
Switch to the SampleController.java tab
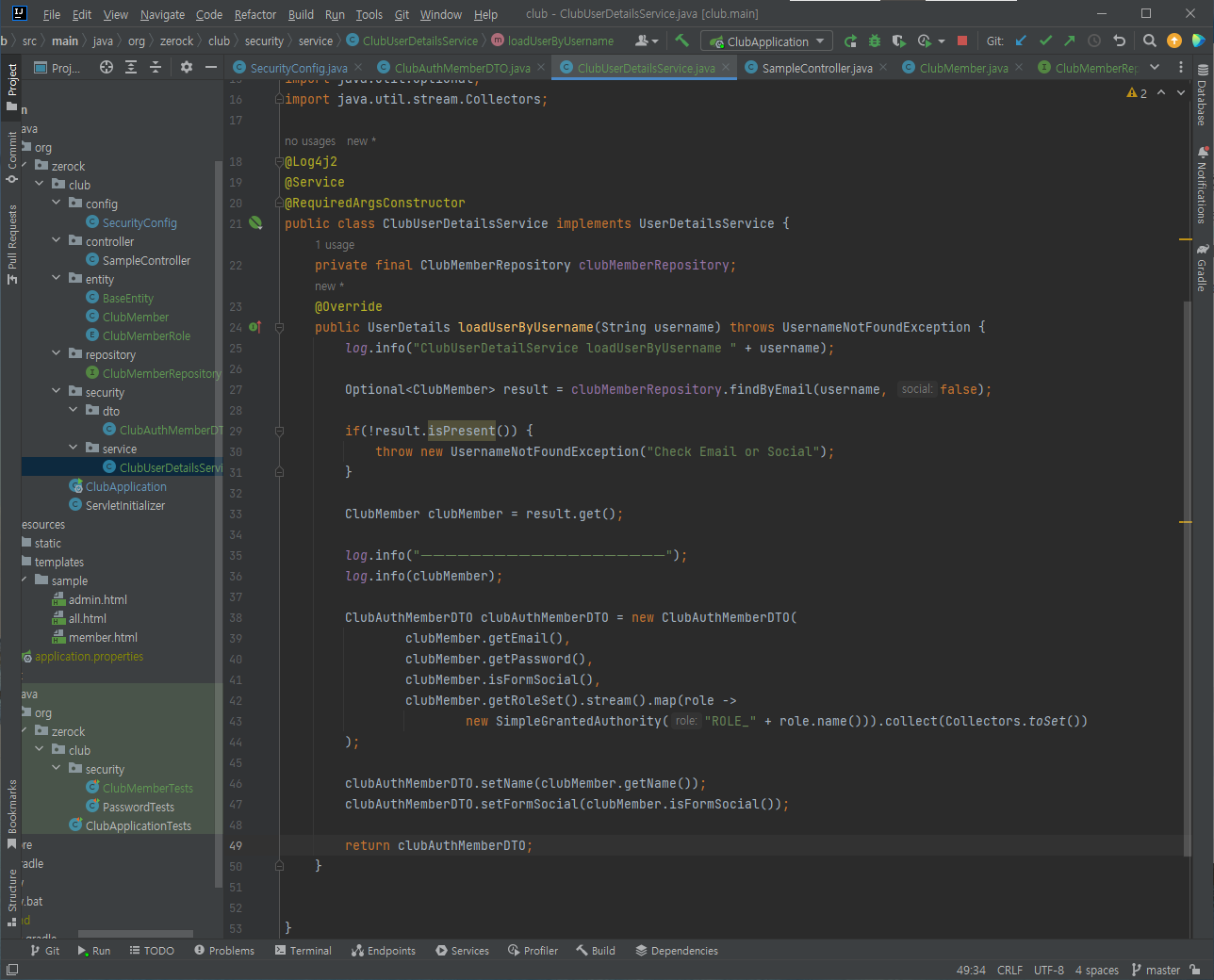point(816,68)
